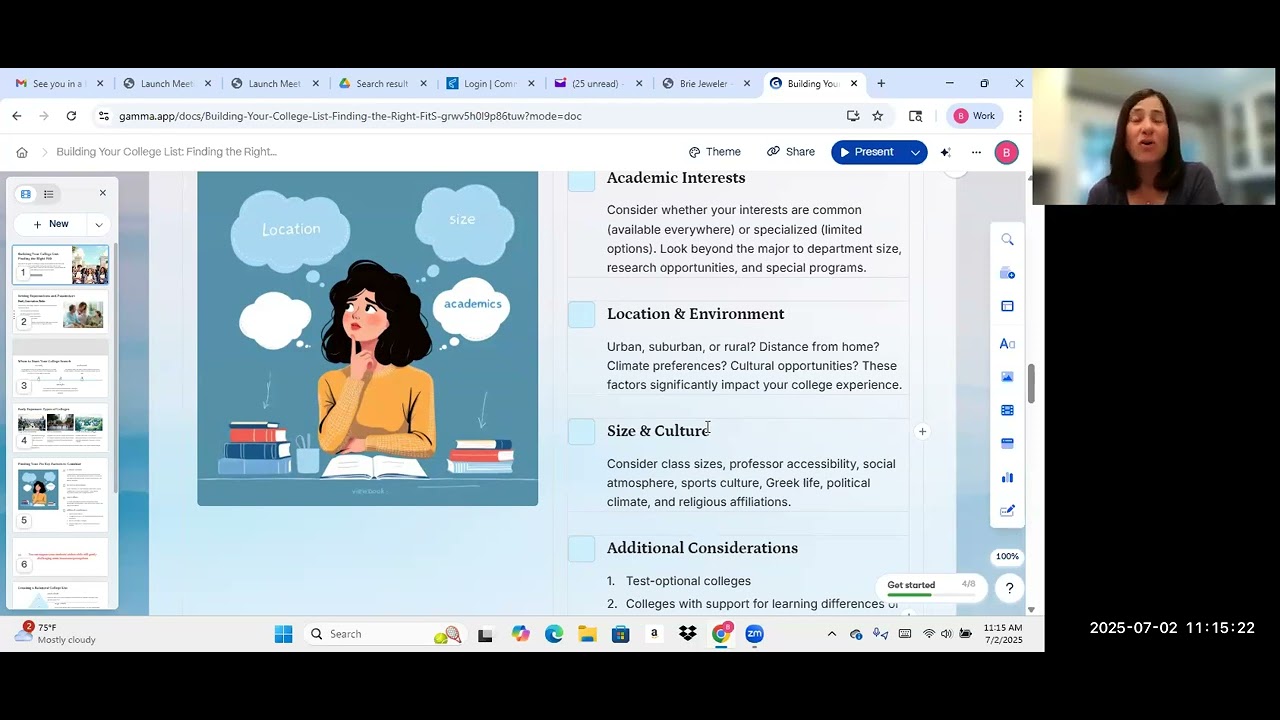Image resolution: width=1280 pixels, height=720 pixels.
Task: Click the address bar URL
Action: point(350,116)
